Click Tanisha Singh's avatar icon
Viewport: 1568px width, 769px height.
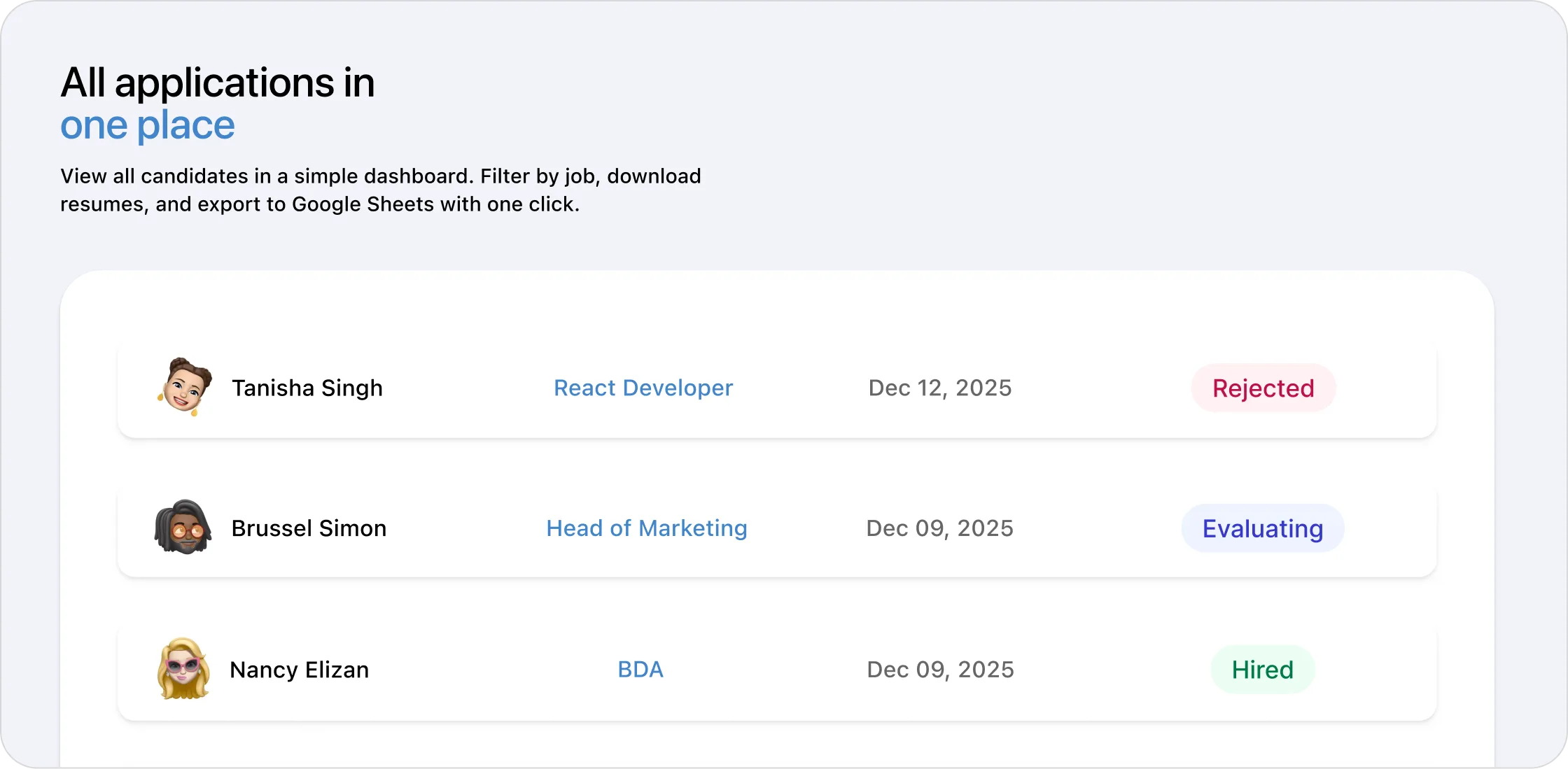click(x=184, y=387)
